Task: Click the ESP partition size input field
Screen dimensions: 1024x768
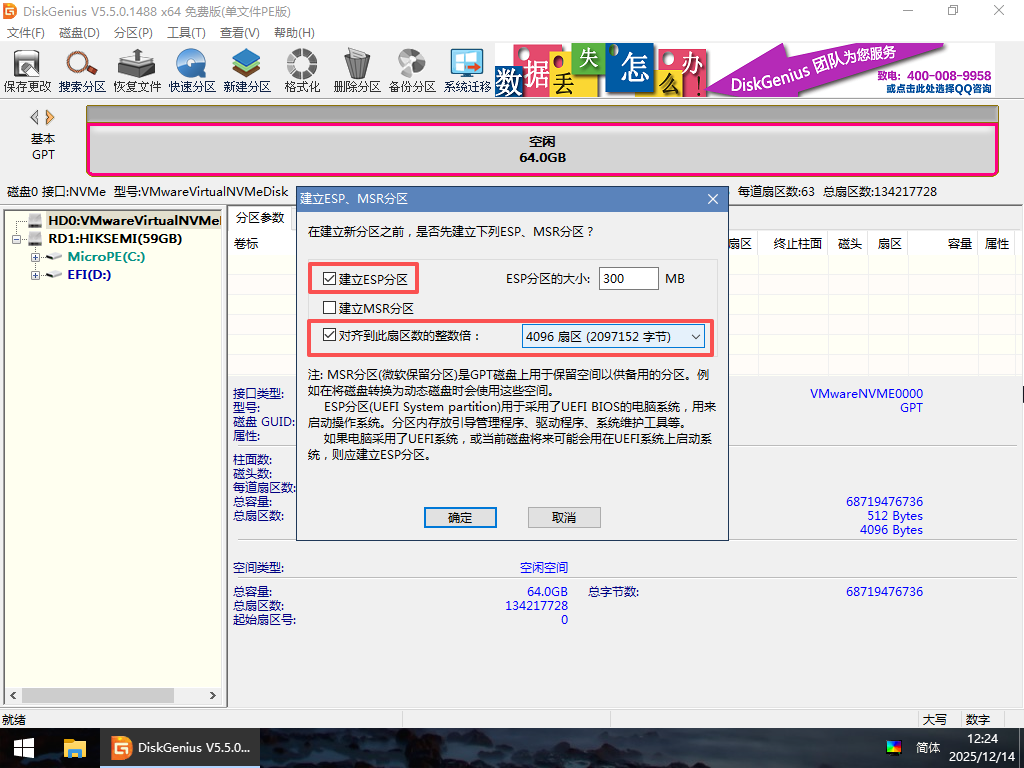Action: coord(628,279)
